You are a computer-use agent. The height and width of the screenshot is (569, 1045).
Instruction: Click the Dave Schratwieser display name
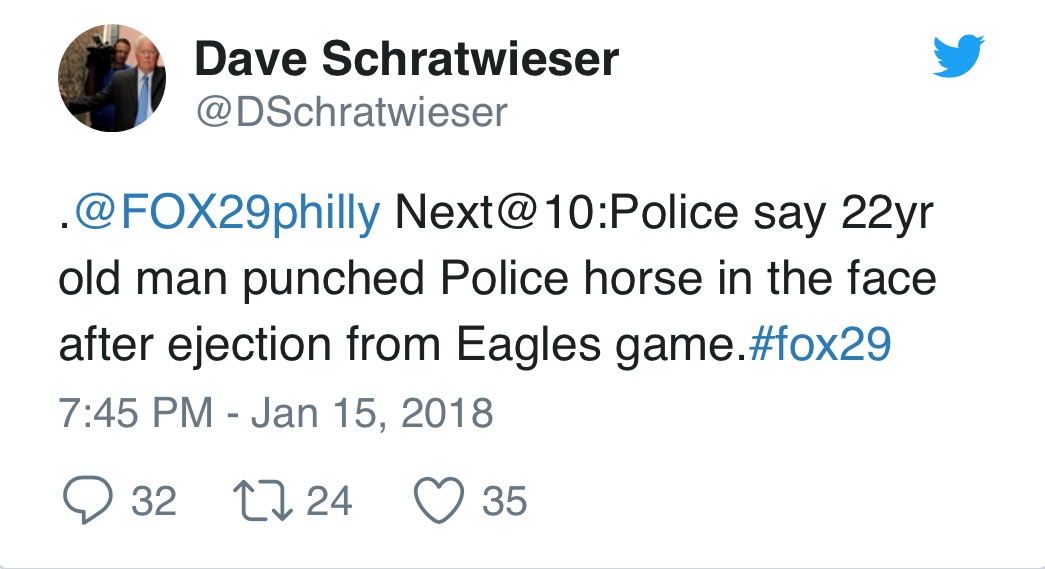coord(406,60)
